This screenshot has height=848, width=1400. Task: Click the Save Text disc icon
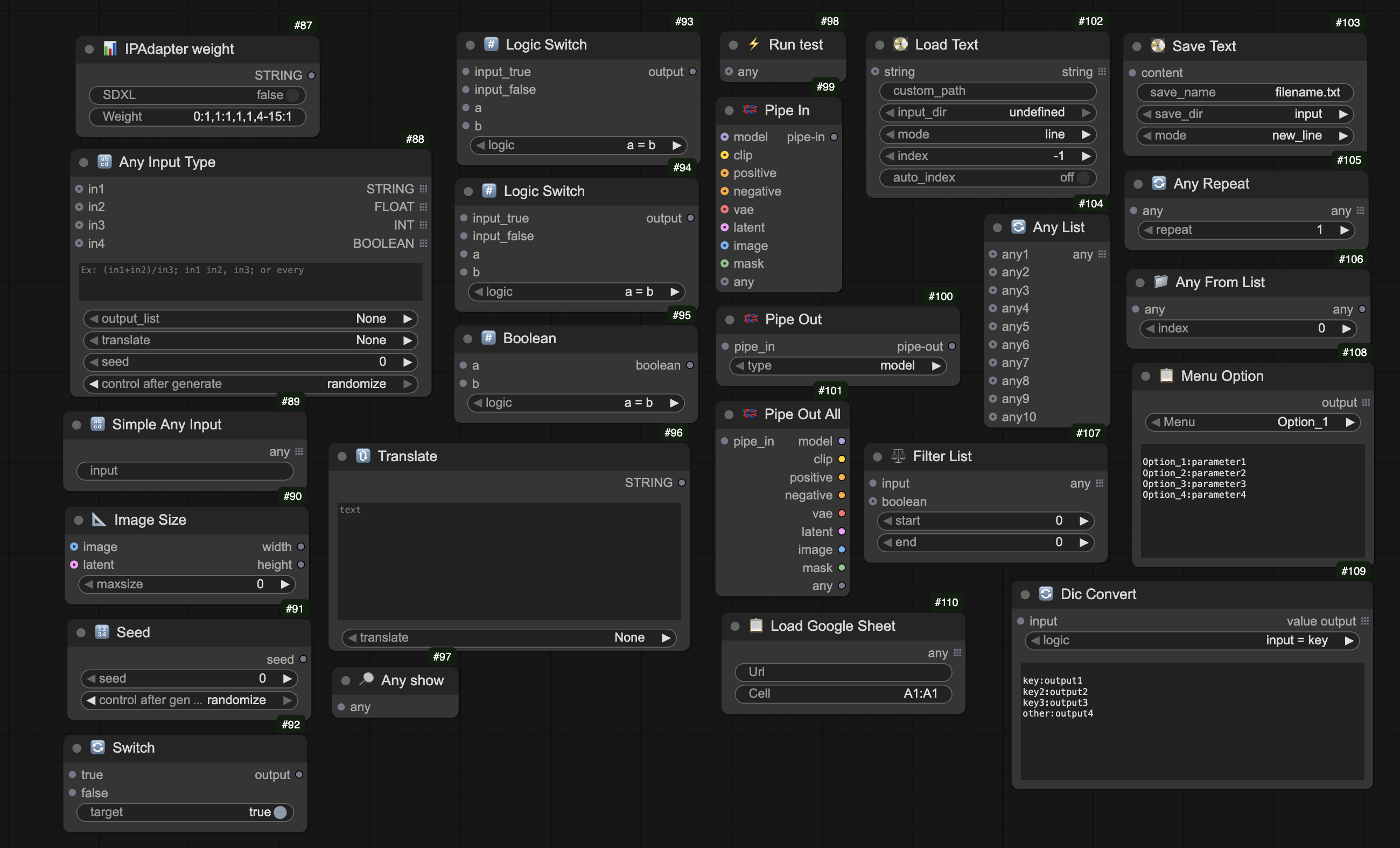coord(1158,46)
